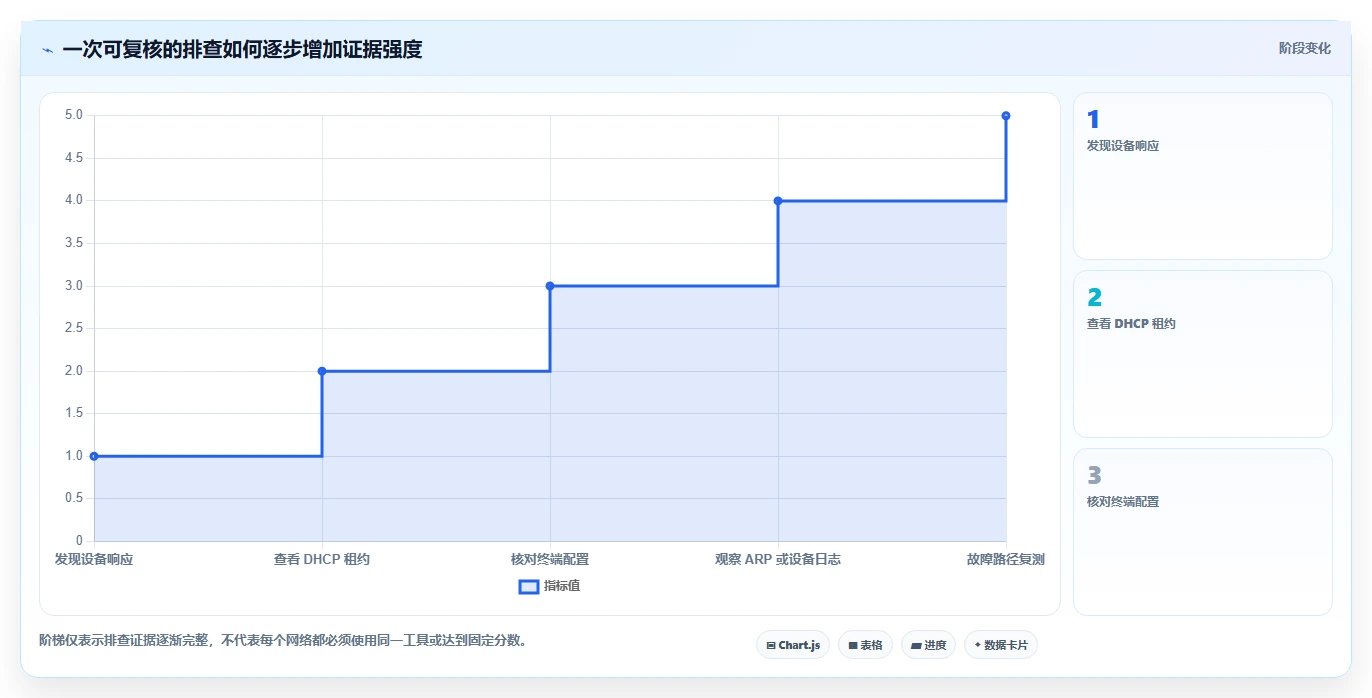This screenshot has height=698, width=1372.
Task: Click x-axis label 查看 DHCP 租约
Action: pos(322,559)
